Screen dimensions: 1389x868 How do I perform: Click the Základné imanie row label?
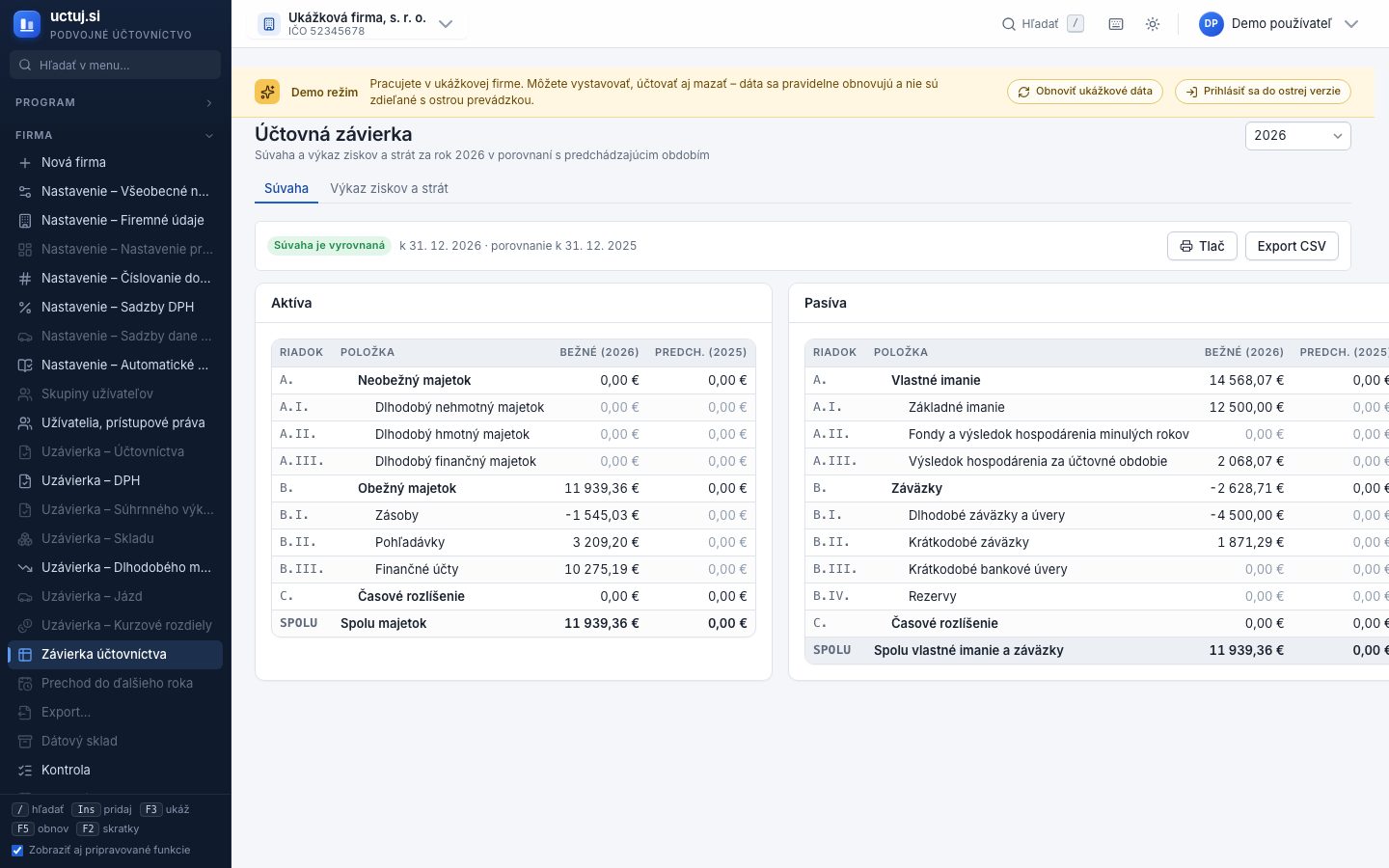[x=957, y=407]
